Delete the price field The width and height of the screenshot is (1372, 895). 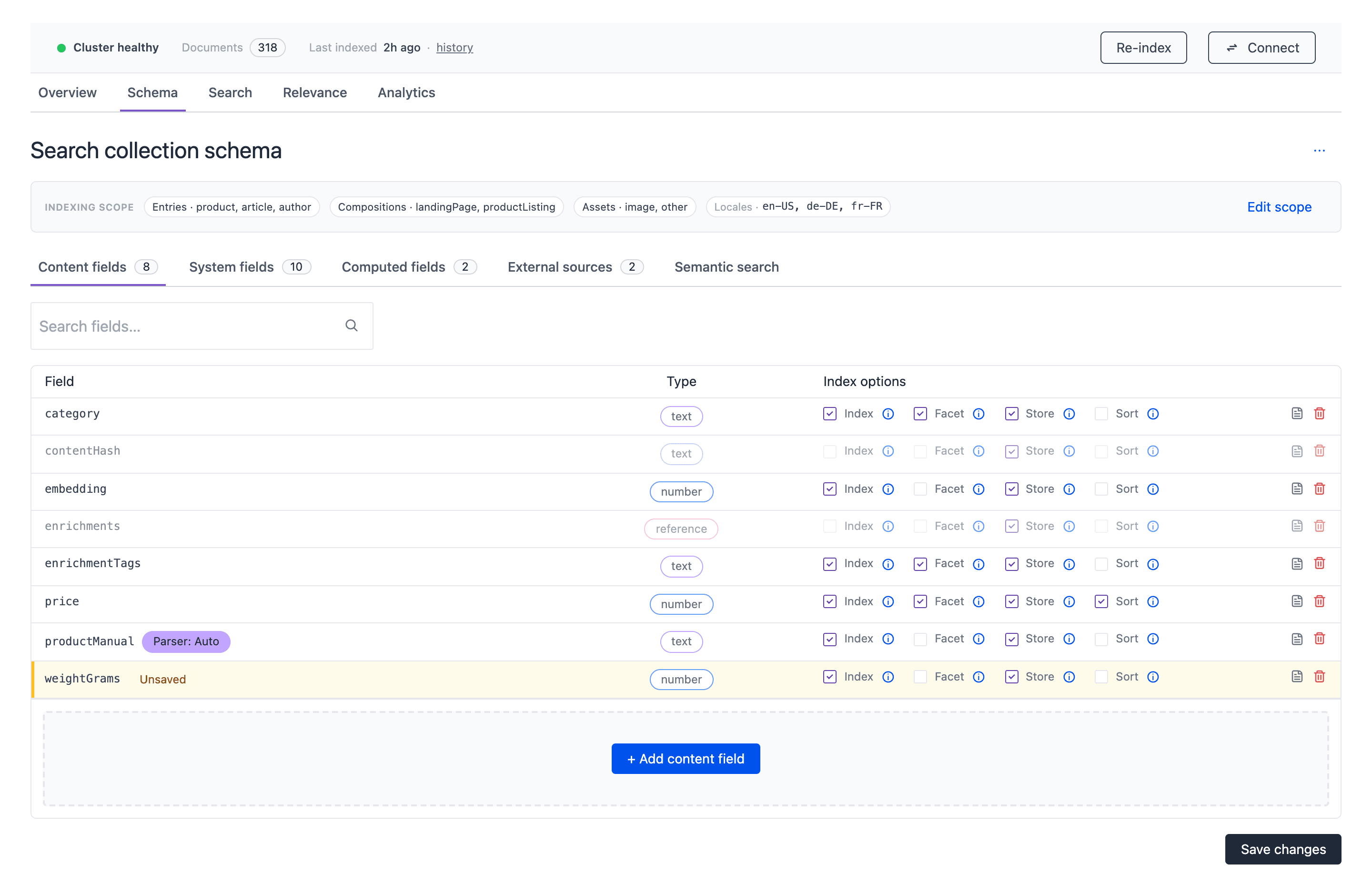click(x=1319, y=601)
